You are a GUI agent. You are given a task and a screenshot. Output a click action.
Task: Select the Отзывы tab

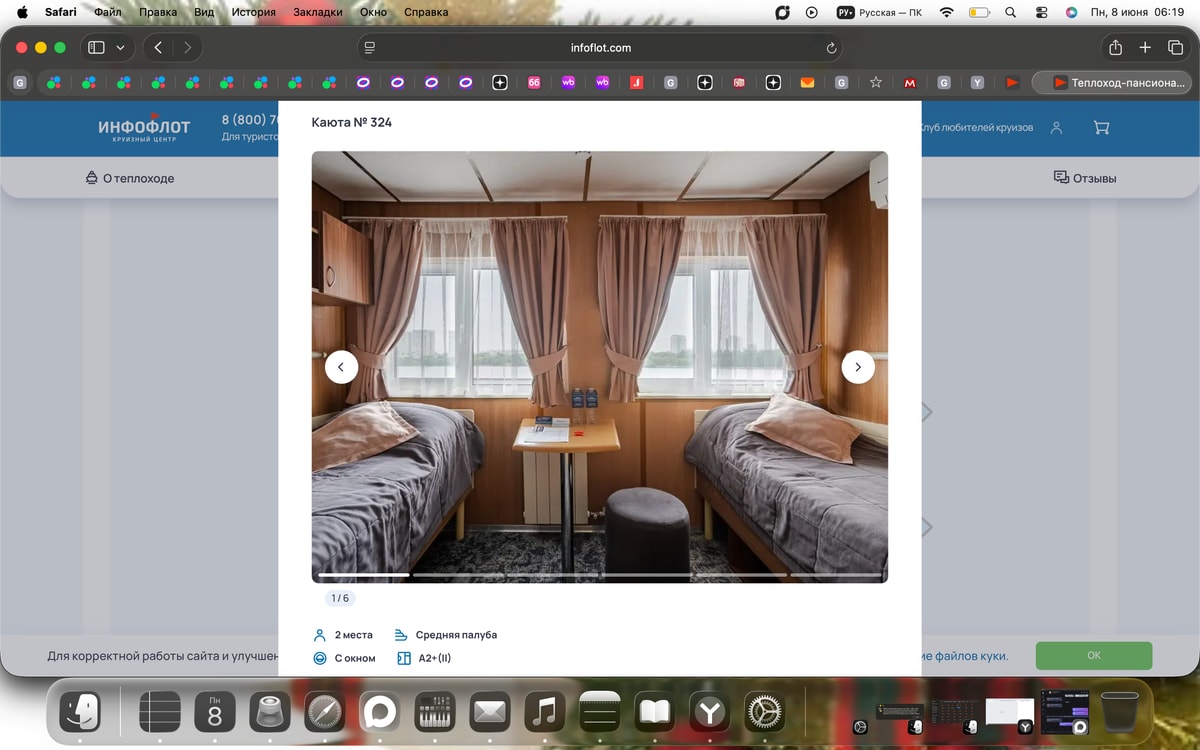point(1085,178)
